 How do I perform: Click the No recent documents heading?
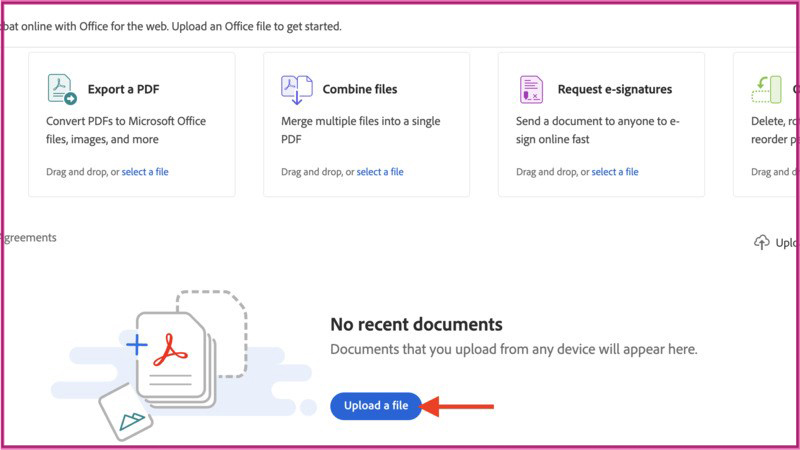point(416,324)
